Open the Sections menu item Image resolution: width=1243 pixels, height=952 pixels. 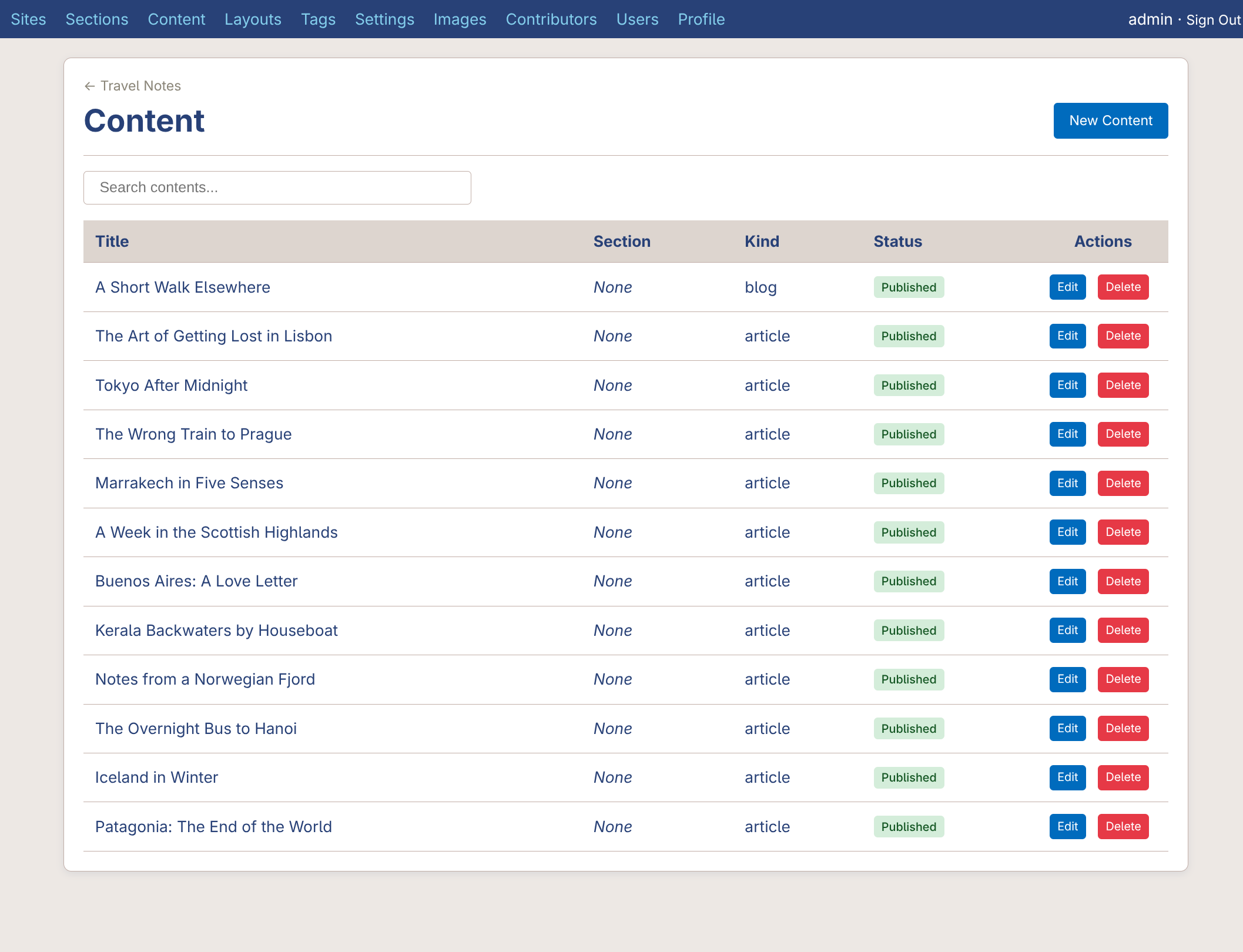pos(96,19)
